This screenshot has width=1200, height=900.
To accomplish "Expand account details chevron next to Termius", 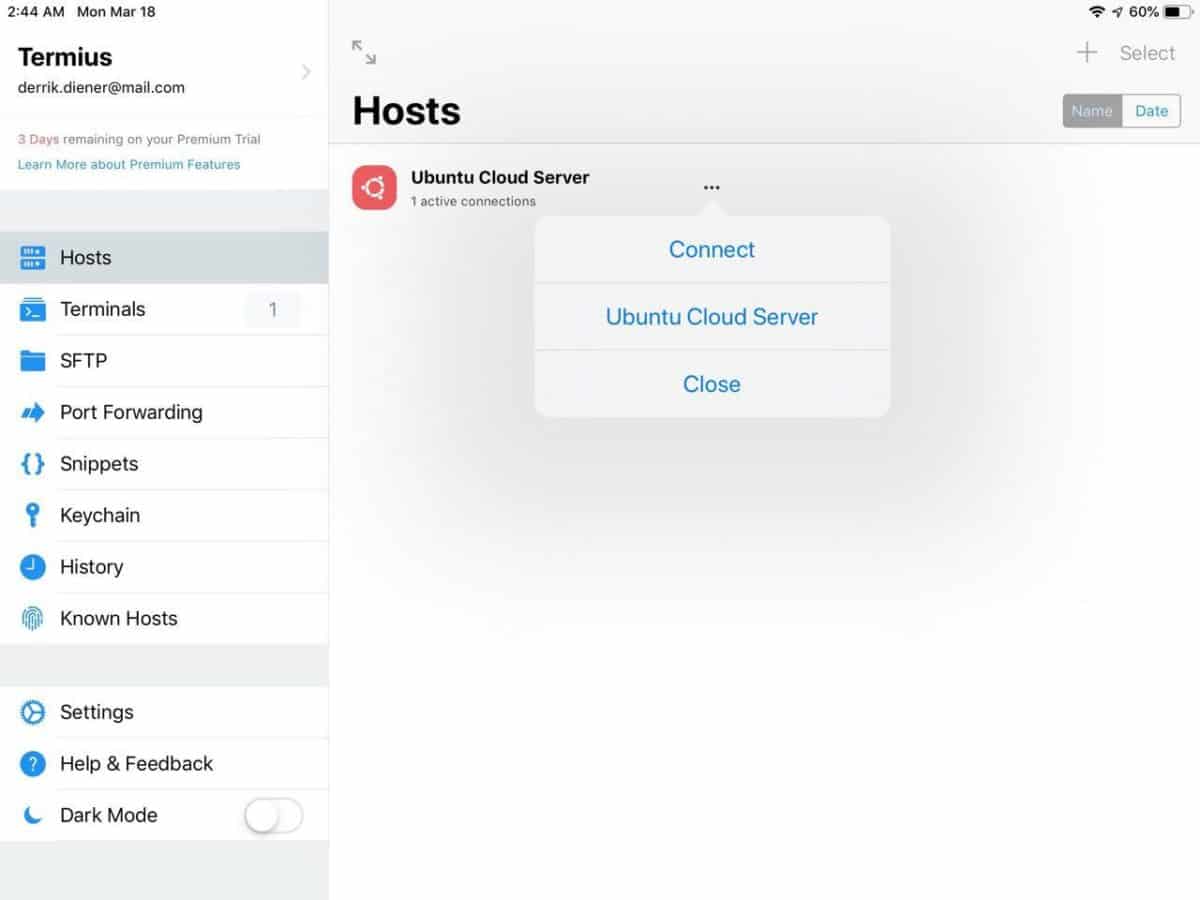I will (x=306, y=72).
